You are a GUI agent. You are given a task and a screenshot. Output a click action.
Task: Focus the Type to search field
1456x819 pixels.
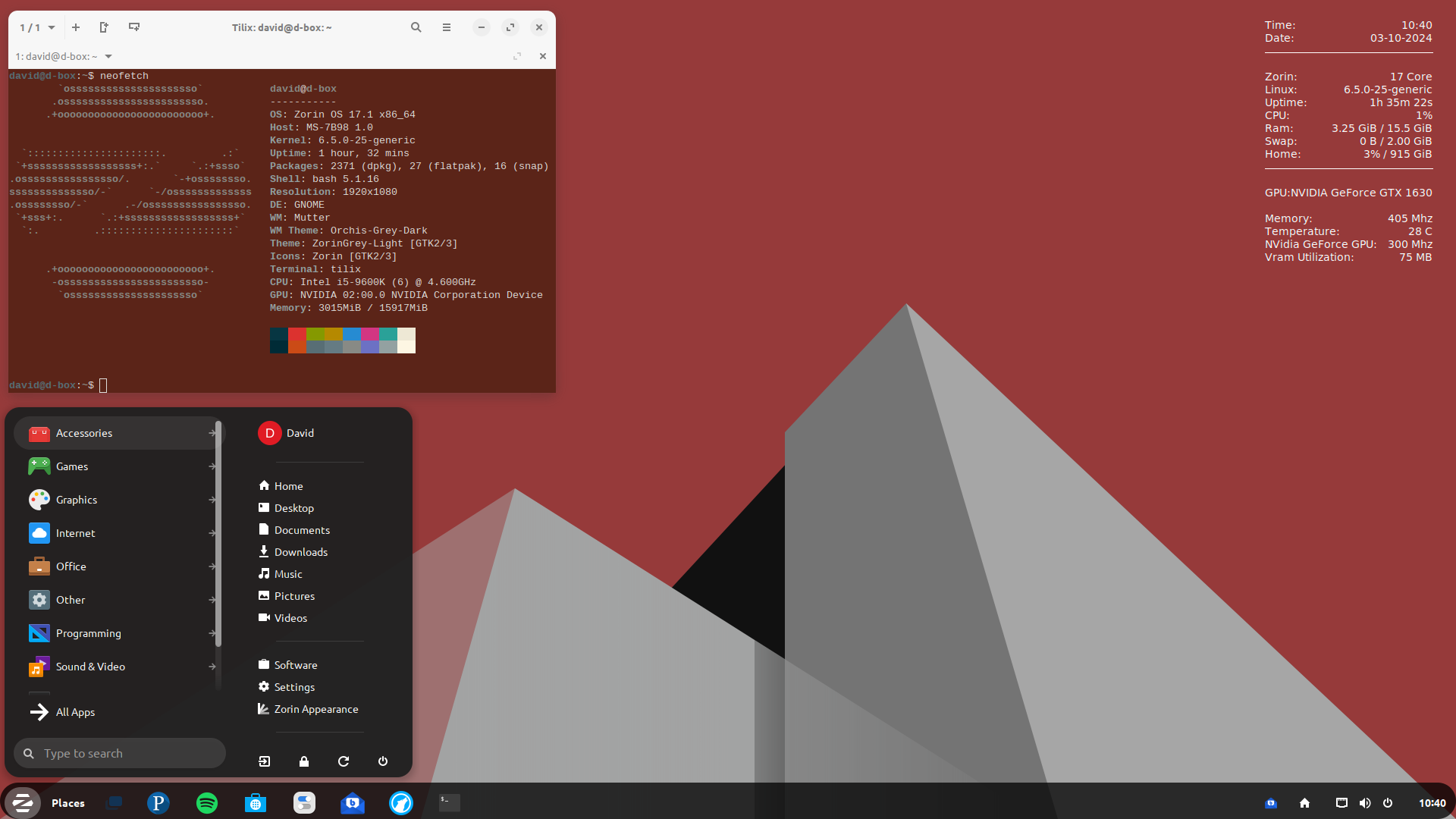pos(120,753)
